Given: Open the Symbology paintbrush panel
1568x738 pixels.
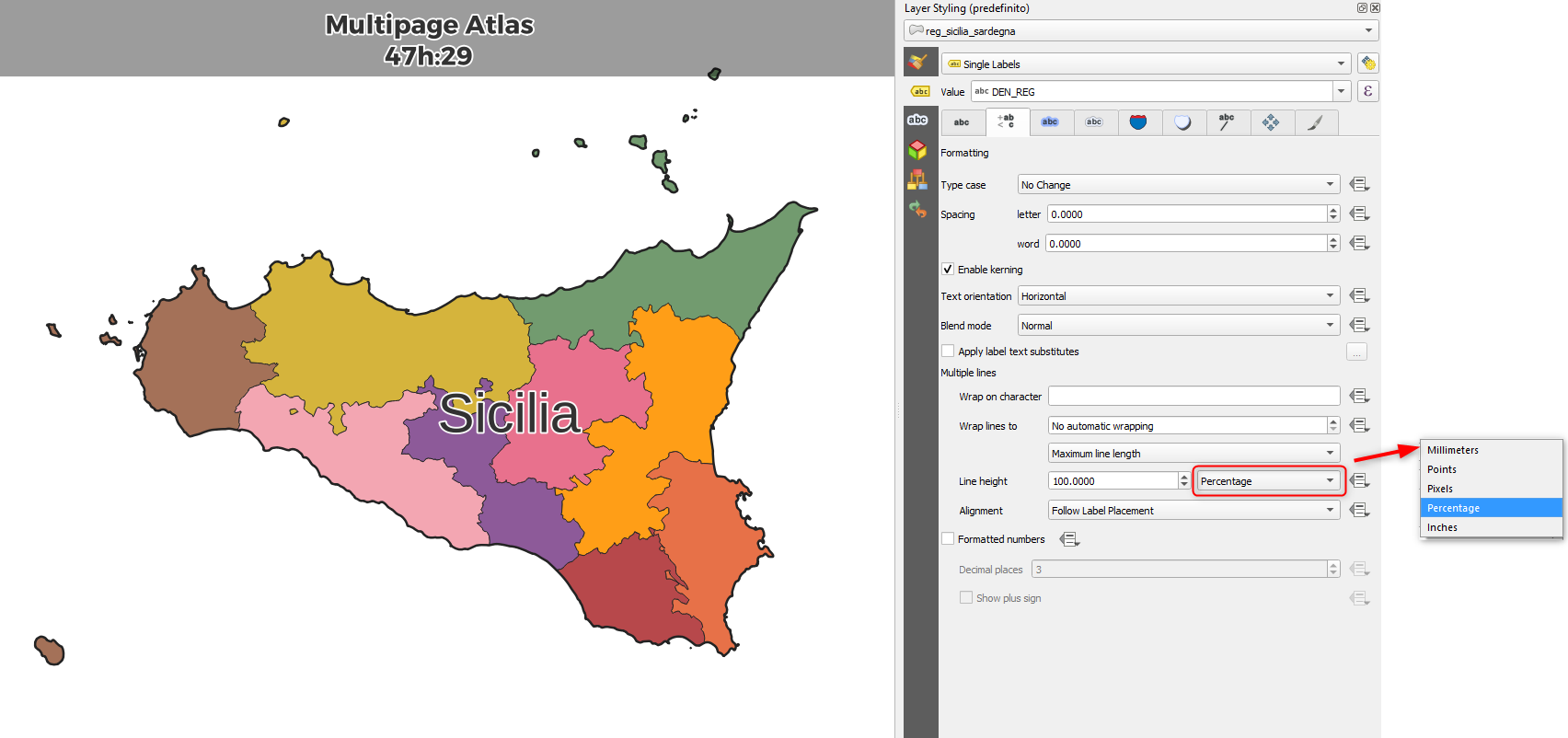Looking at the screenshot, I should coord(917,63).
